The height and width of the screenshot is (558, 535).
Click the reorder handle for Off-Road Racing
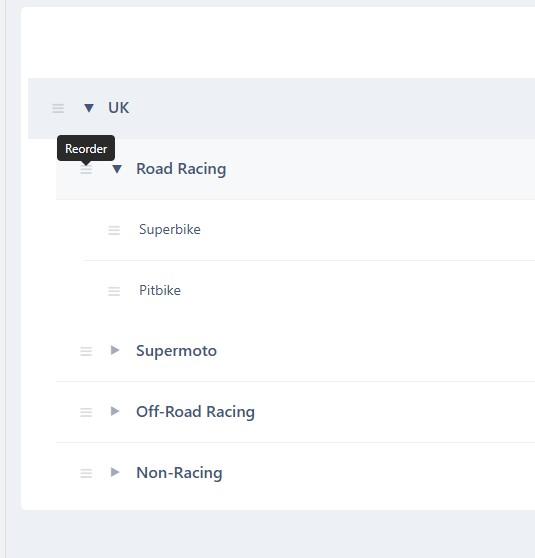86,412
